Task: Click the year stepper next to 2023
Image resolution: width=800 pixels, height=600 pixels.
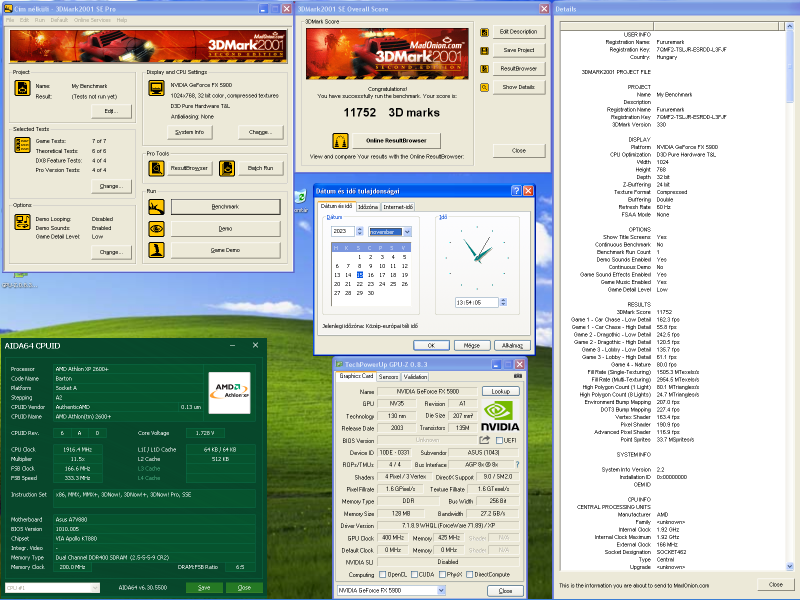Action: 360,231
